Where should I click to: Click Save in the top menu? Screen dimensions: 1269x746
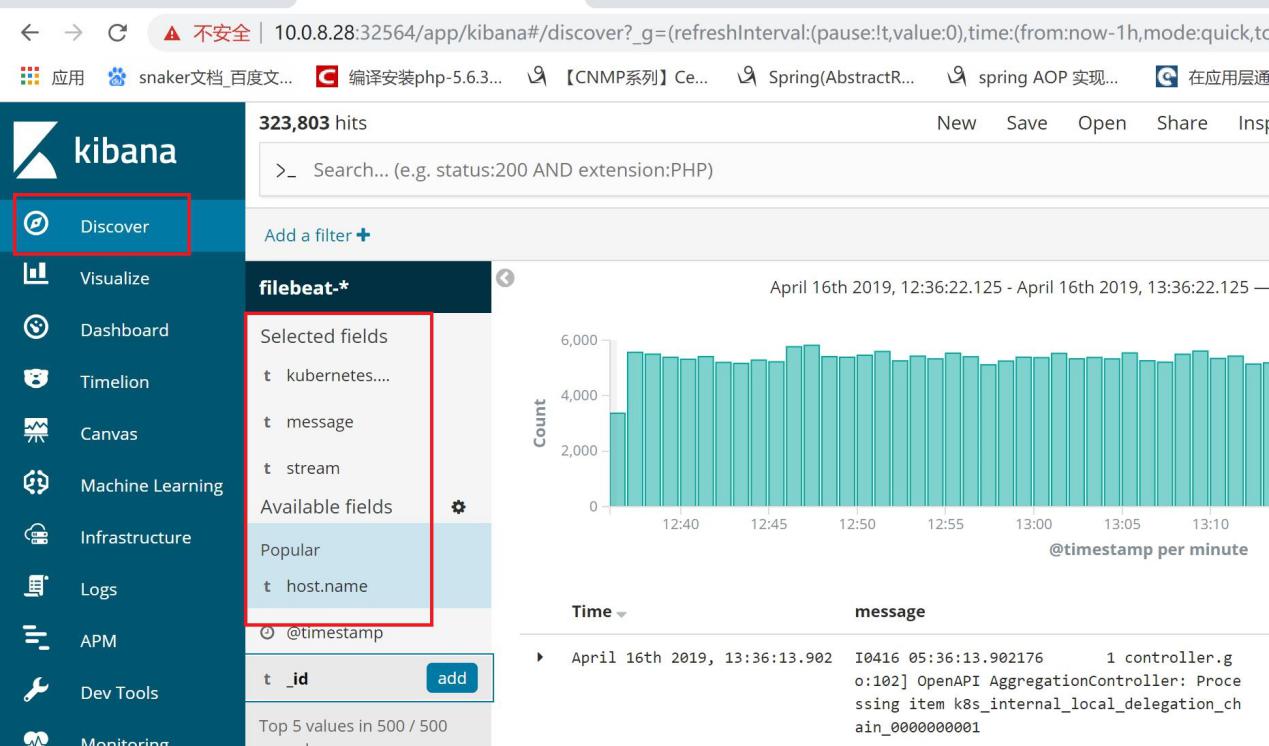tap(1026, 123)
